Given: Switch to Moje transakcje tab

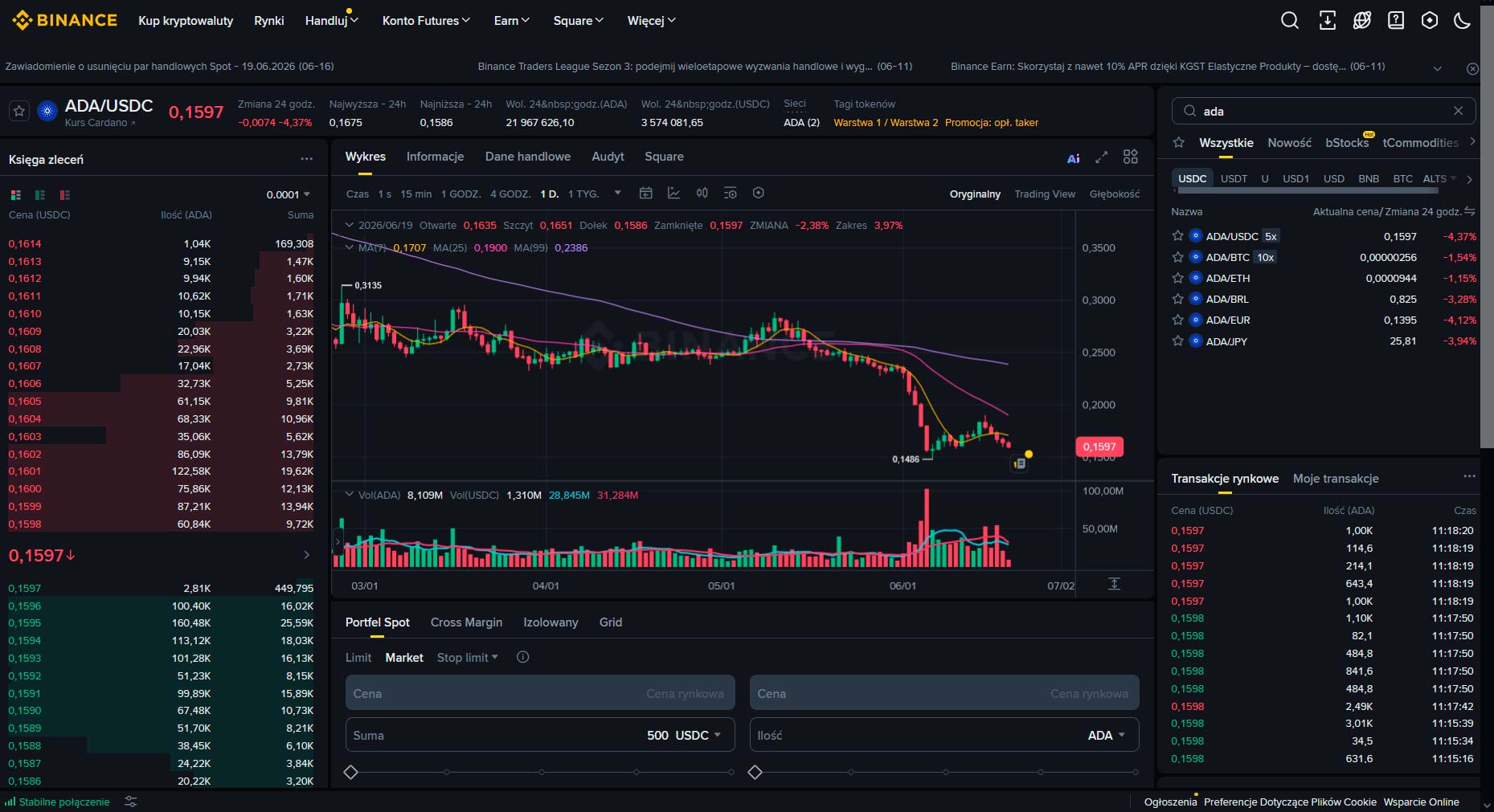Looking at the screenshot, I should 1336,478.
